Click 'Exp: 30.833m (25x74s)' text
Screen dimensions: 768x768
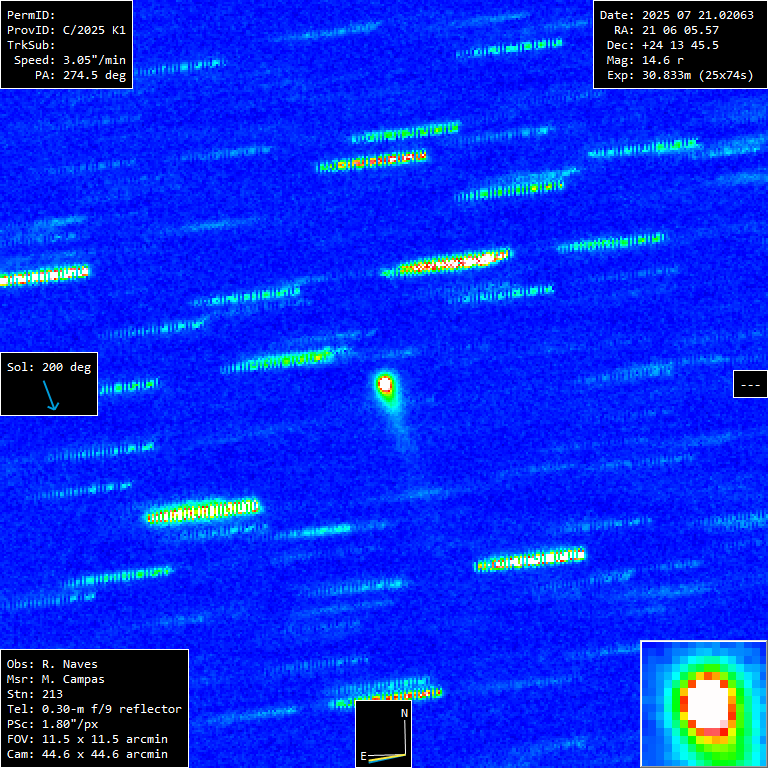click(x=680, y=75)
